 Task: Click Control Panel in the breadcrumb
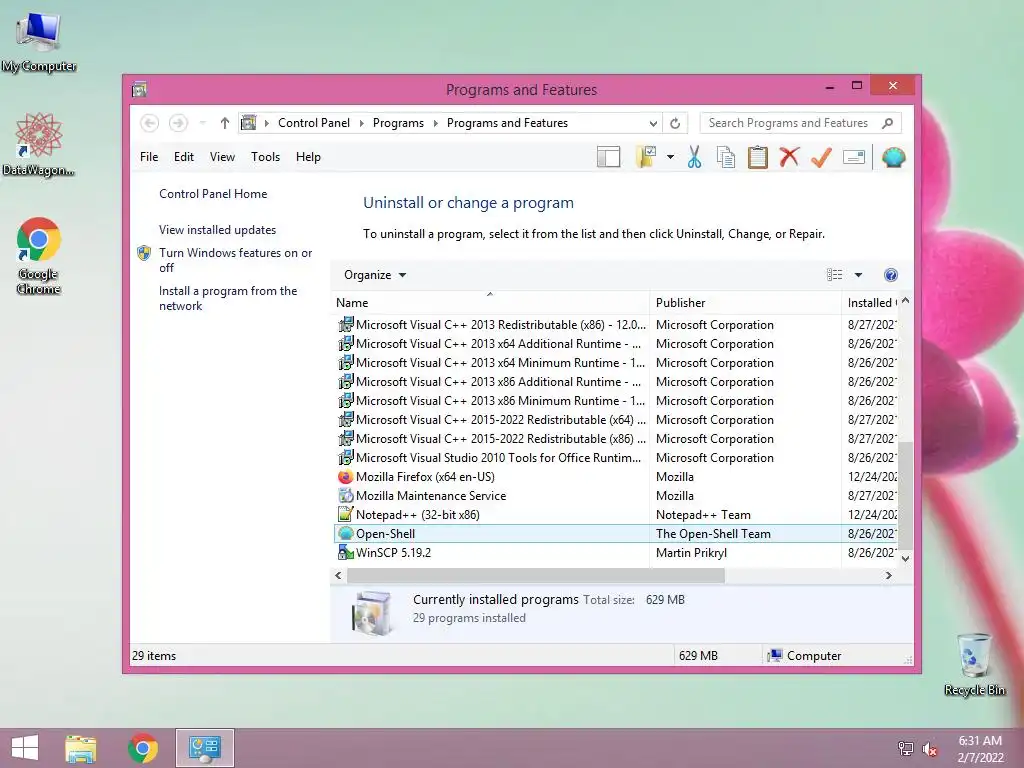[x=313, y=123]
